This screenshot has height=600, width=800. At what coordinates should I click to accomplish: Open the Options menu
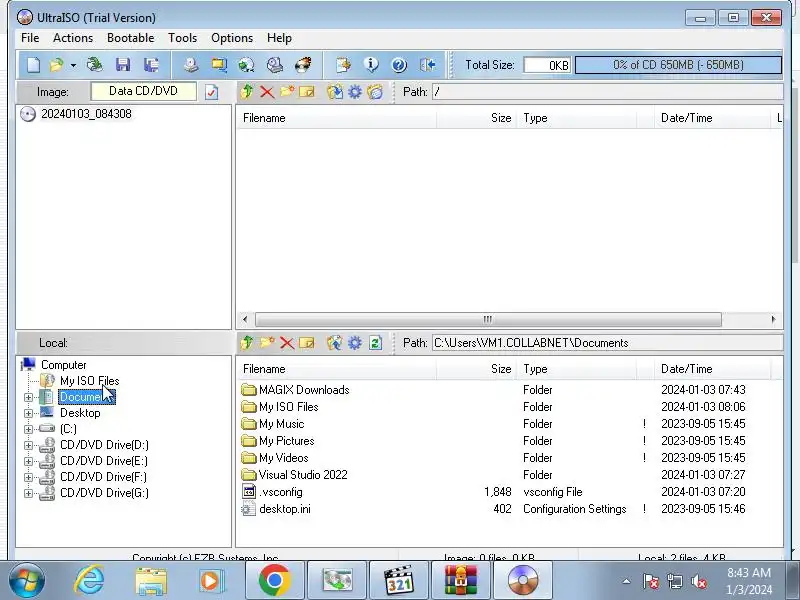click(232, 38)
